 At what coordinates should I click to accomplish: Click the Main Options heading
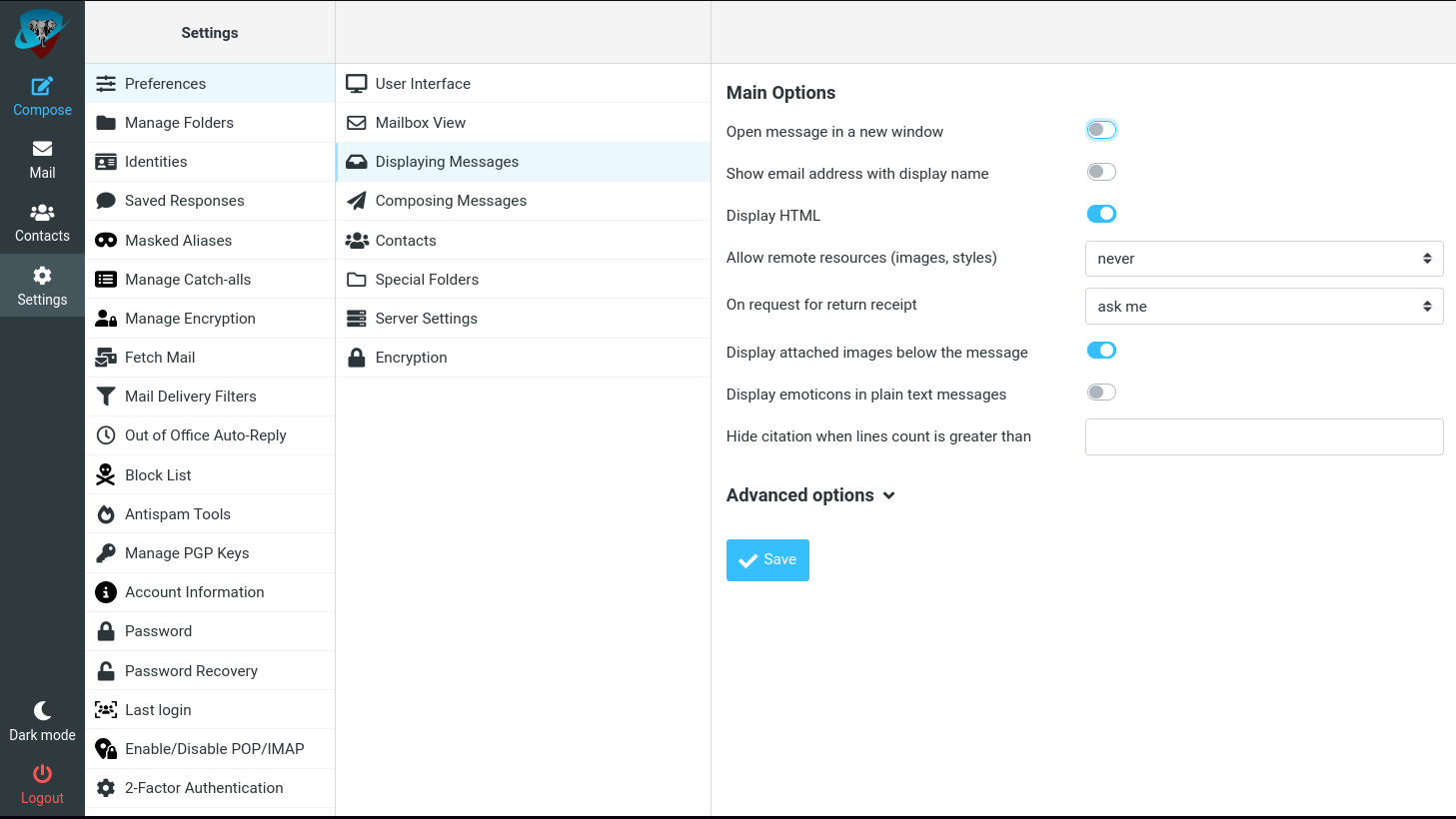(780, 93)
